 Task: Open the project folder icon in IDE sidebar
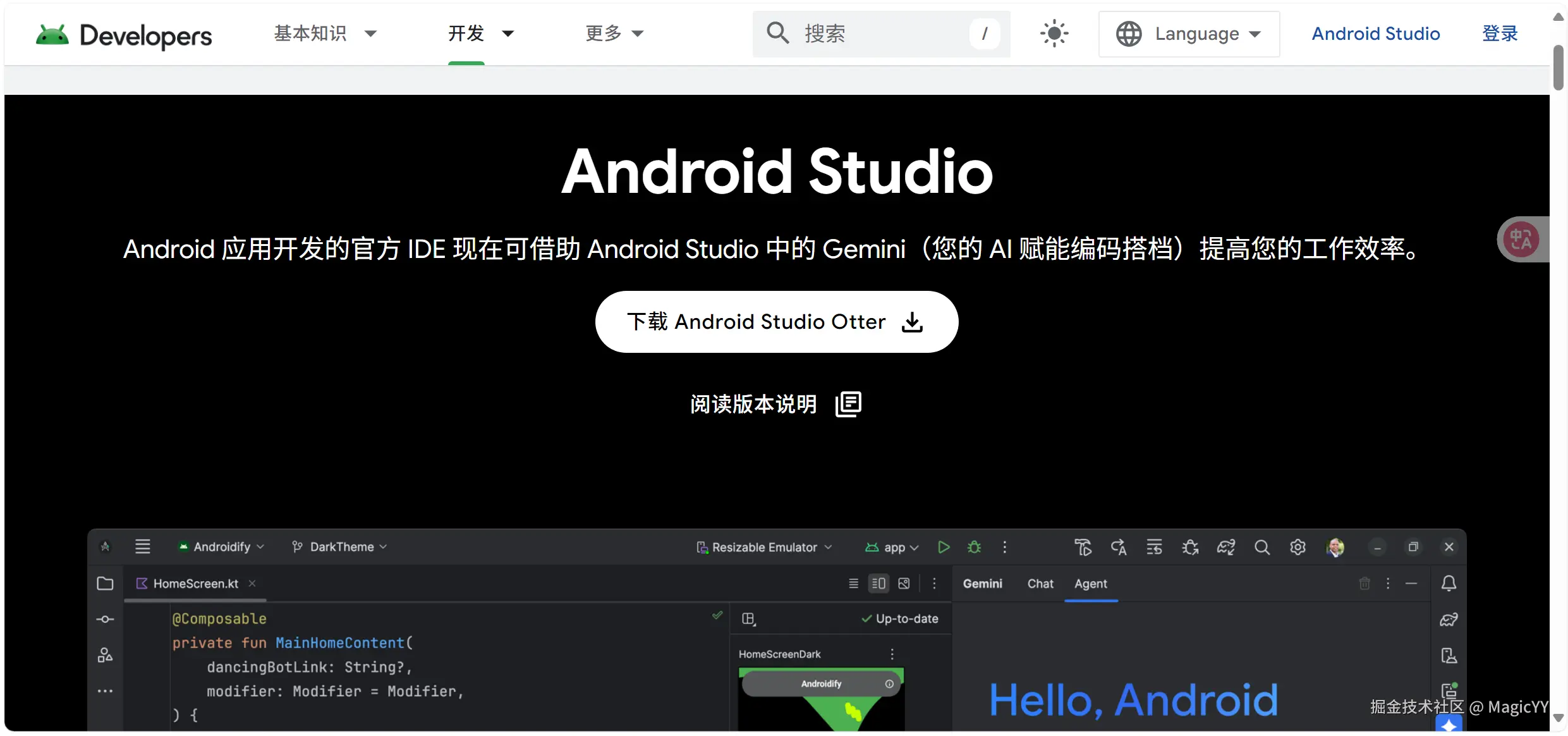[x=105, y=583]
